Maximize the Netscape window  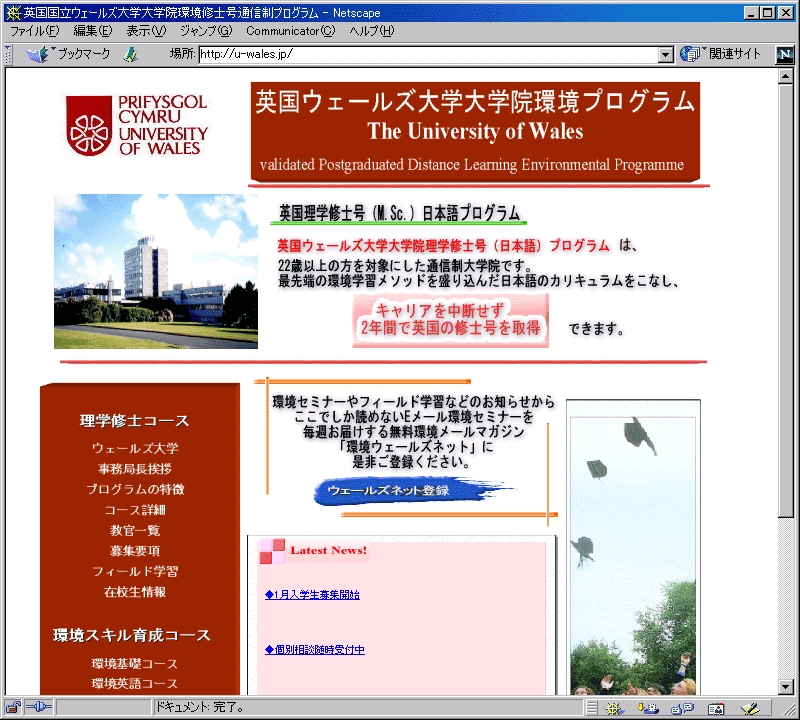(767, 13)
